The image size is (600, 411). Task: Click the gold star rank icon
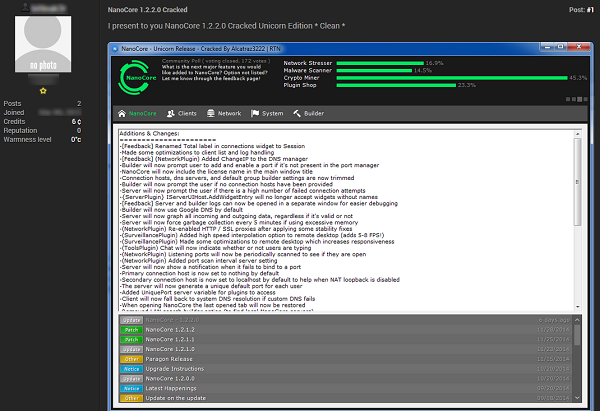pos(43,91)
